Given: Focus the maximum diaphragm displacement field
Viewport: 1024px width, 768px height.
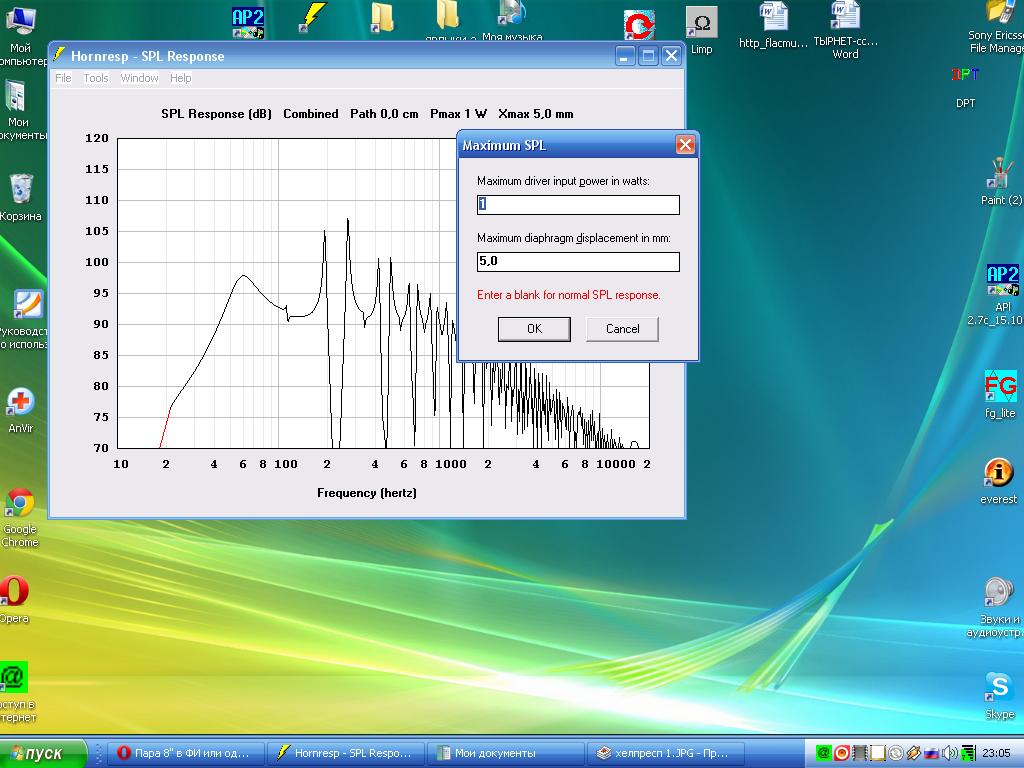Looking at the screenshot, I should tap(578, 261).
